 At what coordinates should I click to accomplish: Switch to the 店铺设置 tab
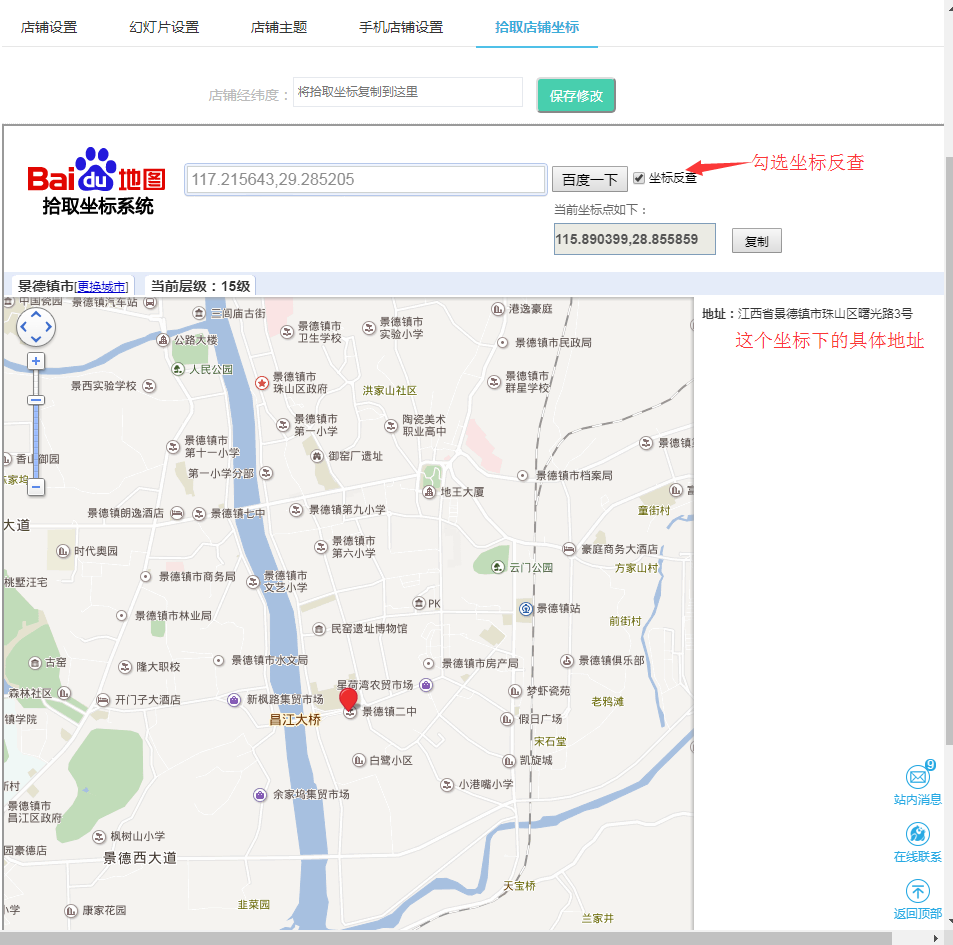[x=48, y=27]
